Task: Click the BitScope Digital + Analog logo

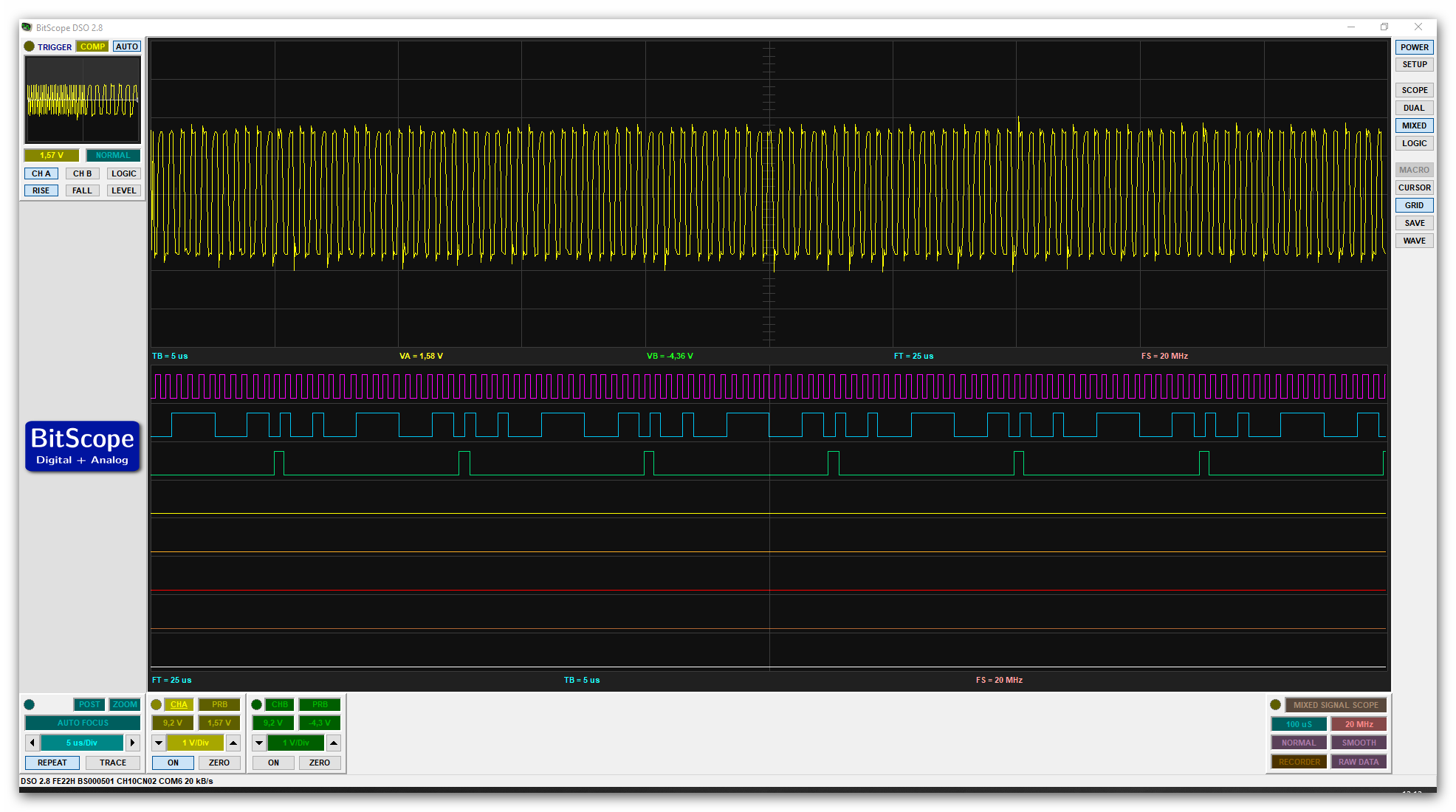Action: tap(83, 447)
